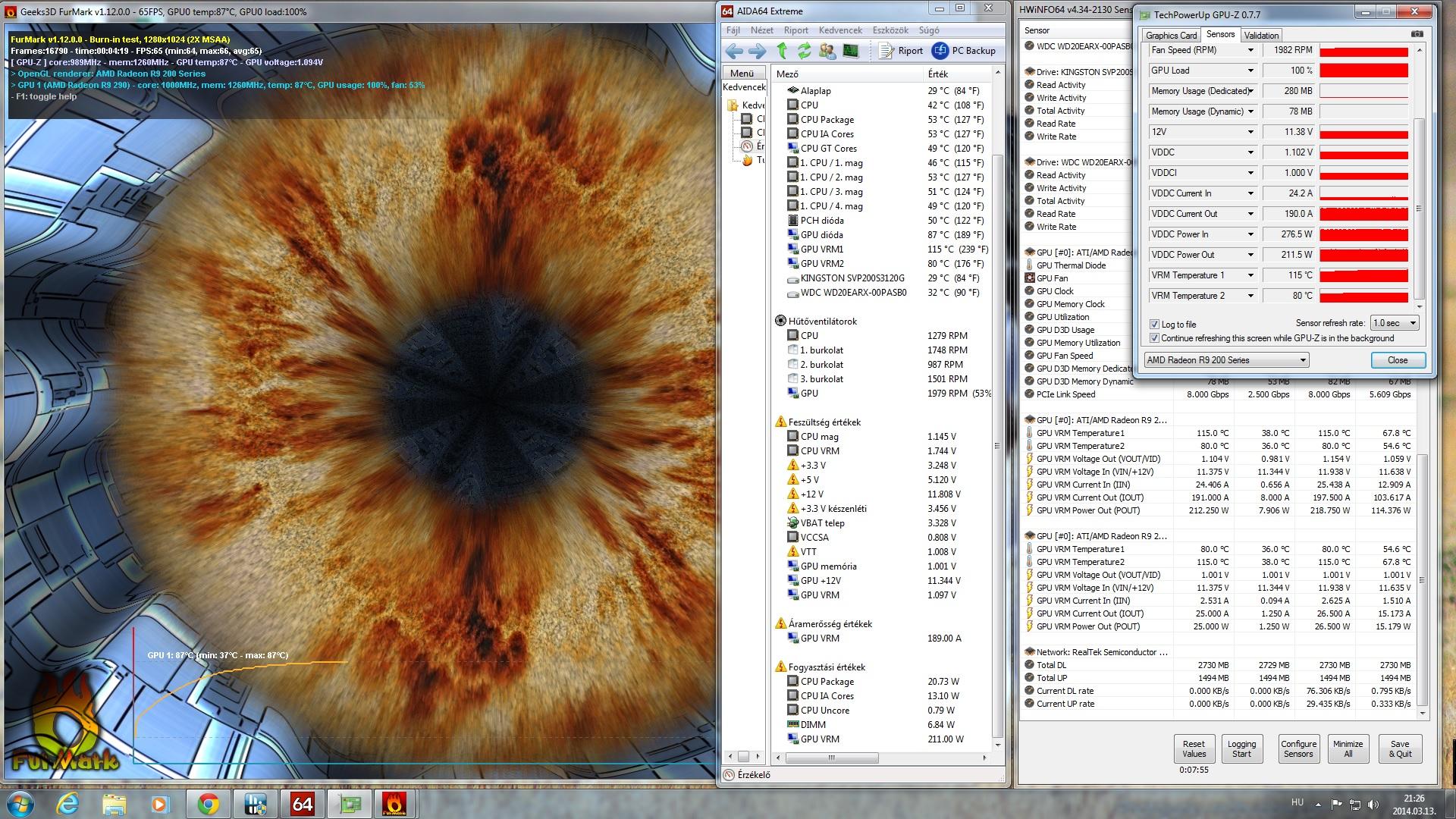The height and width of the screenshot is (819, 1456).
Task: Click the Érzékelő status bar entry
Action: coord(747,775)
